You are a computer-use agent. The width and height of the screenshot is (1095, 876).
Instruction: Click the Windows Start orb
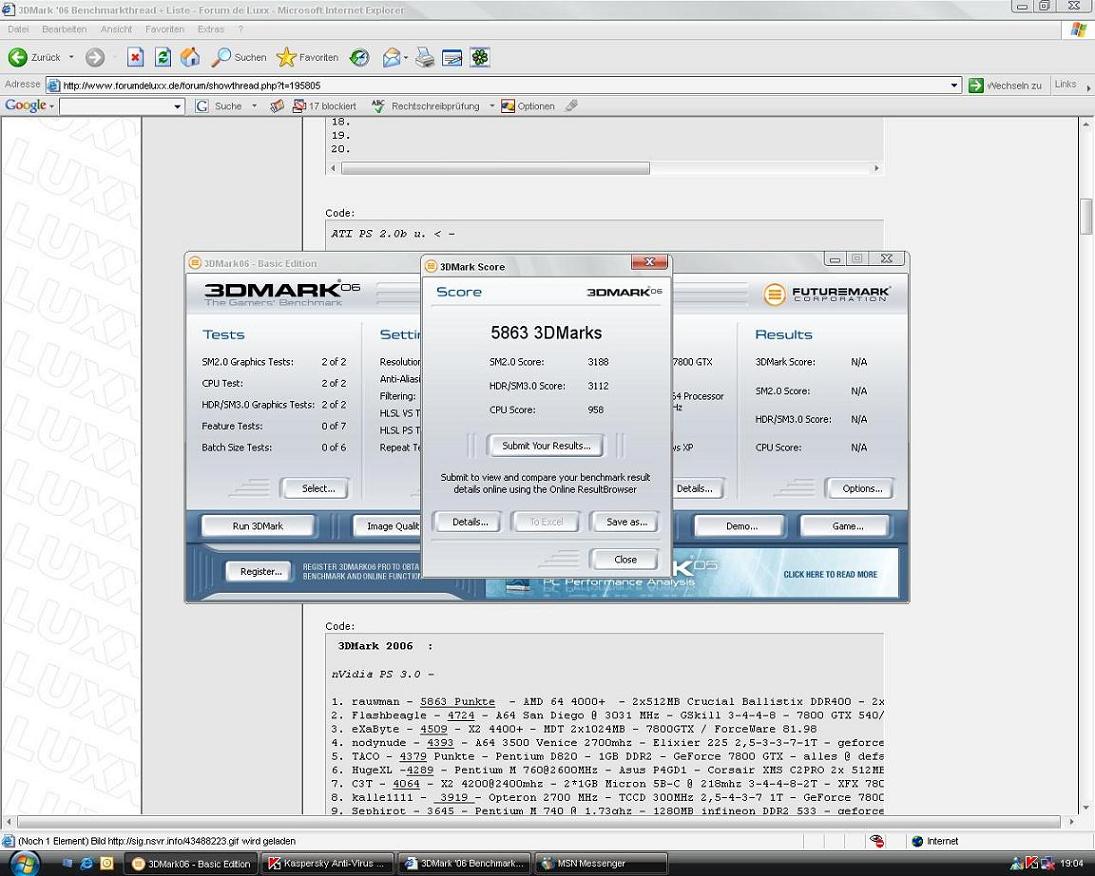click(x=23, y=863)
